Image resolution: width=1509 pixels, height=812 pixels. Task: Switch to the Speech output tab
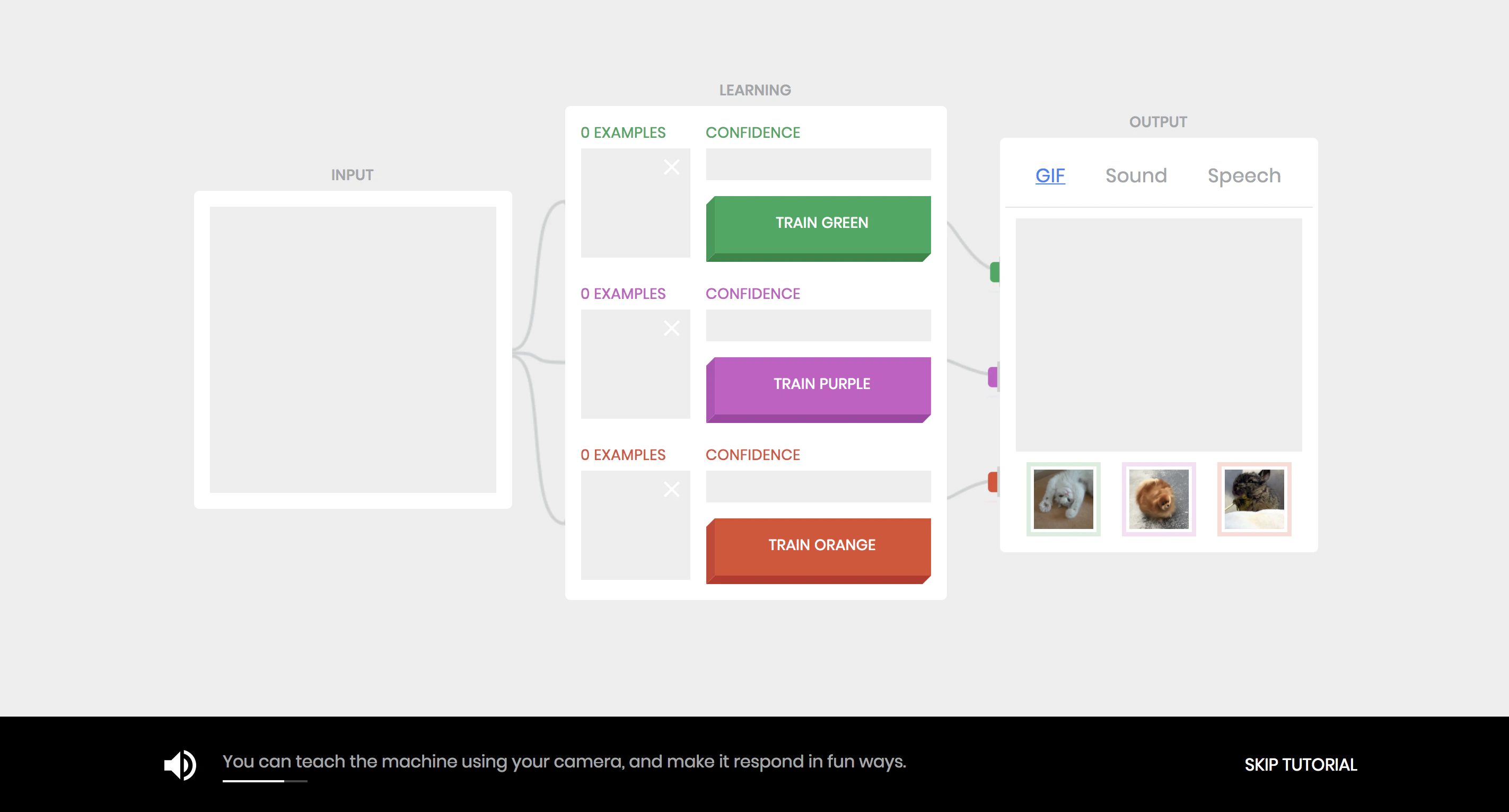pos(1244,175)
